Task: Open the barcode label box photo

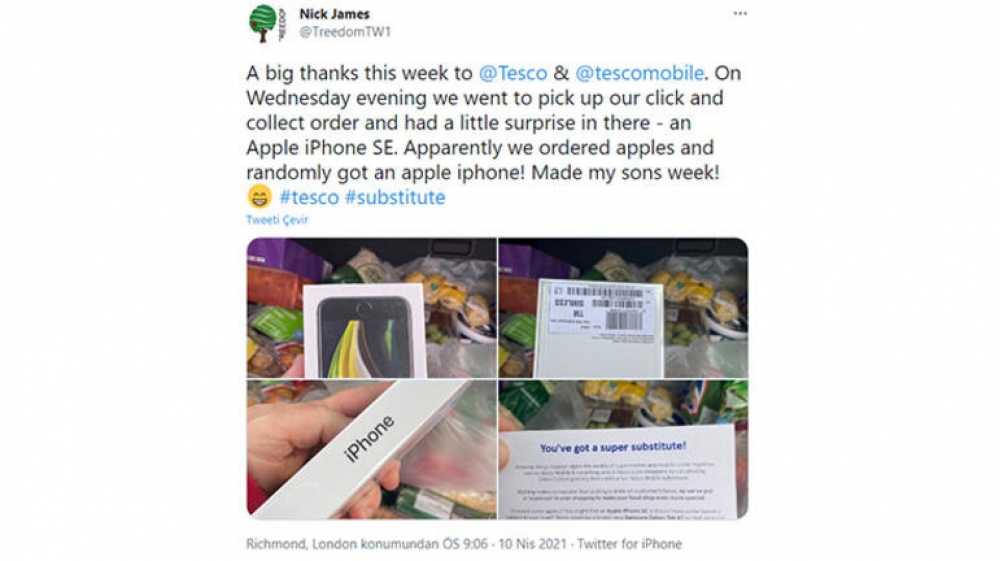Action: coord(623,308)
